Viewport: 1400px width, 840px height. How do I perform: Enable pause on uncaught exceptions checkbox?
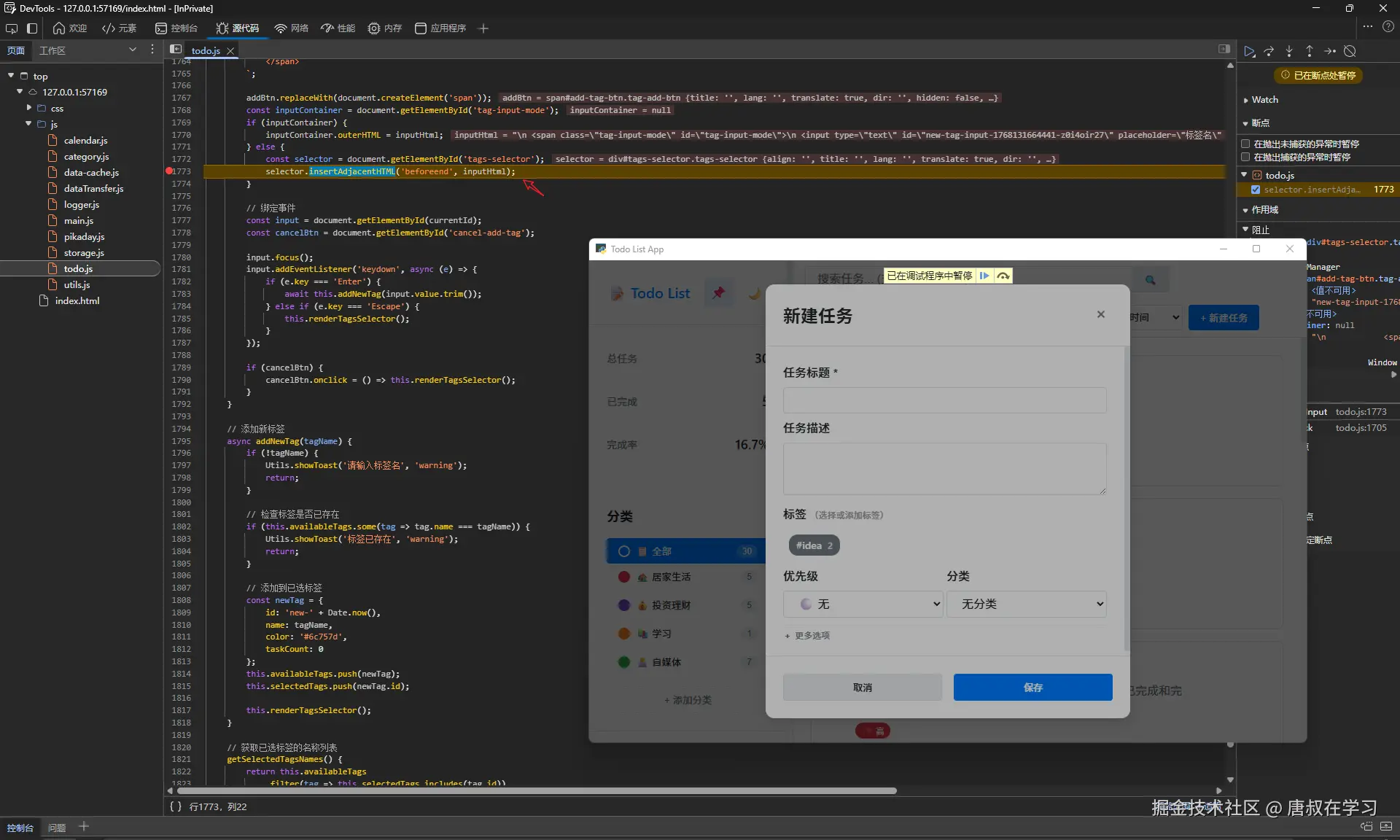1246,144
